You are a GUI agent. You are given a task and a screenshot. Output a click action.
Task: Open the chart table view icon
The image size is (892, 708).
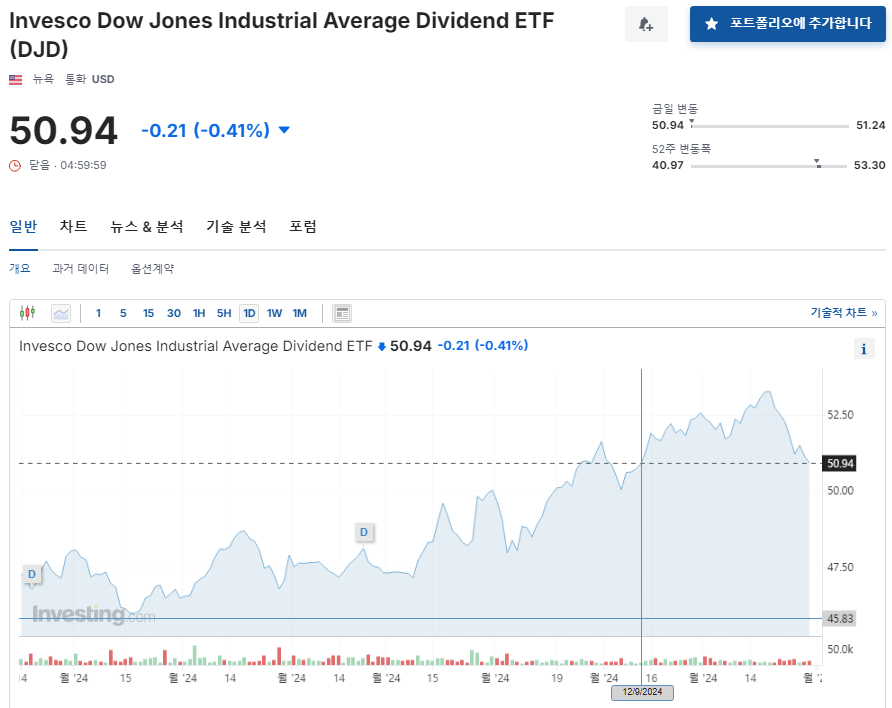pyautogui.click(x=342, y=313)
